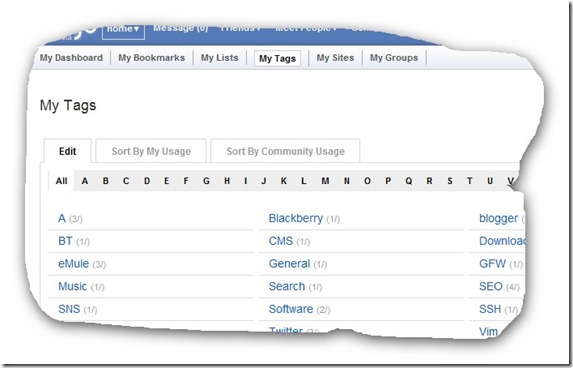The height and width of the screenshot is (368, 573).
Task: Open the My Groups tab
Action: (x=394, y=58)
